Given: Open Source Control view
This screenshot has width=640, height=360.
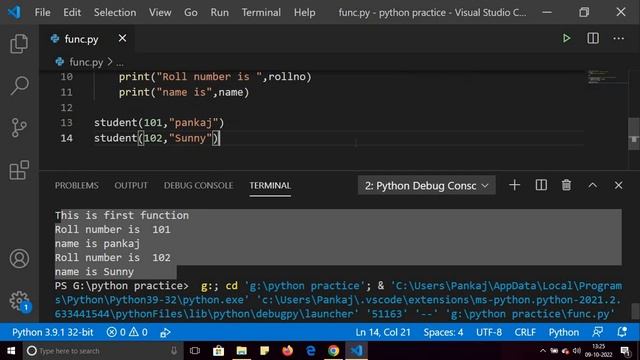Looking at the screenshot, I should (x=19, y=128).
